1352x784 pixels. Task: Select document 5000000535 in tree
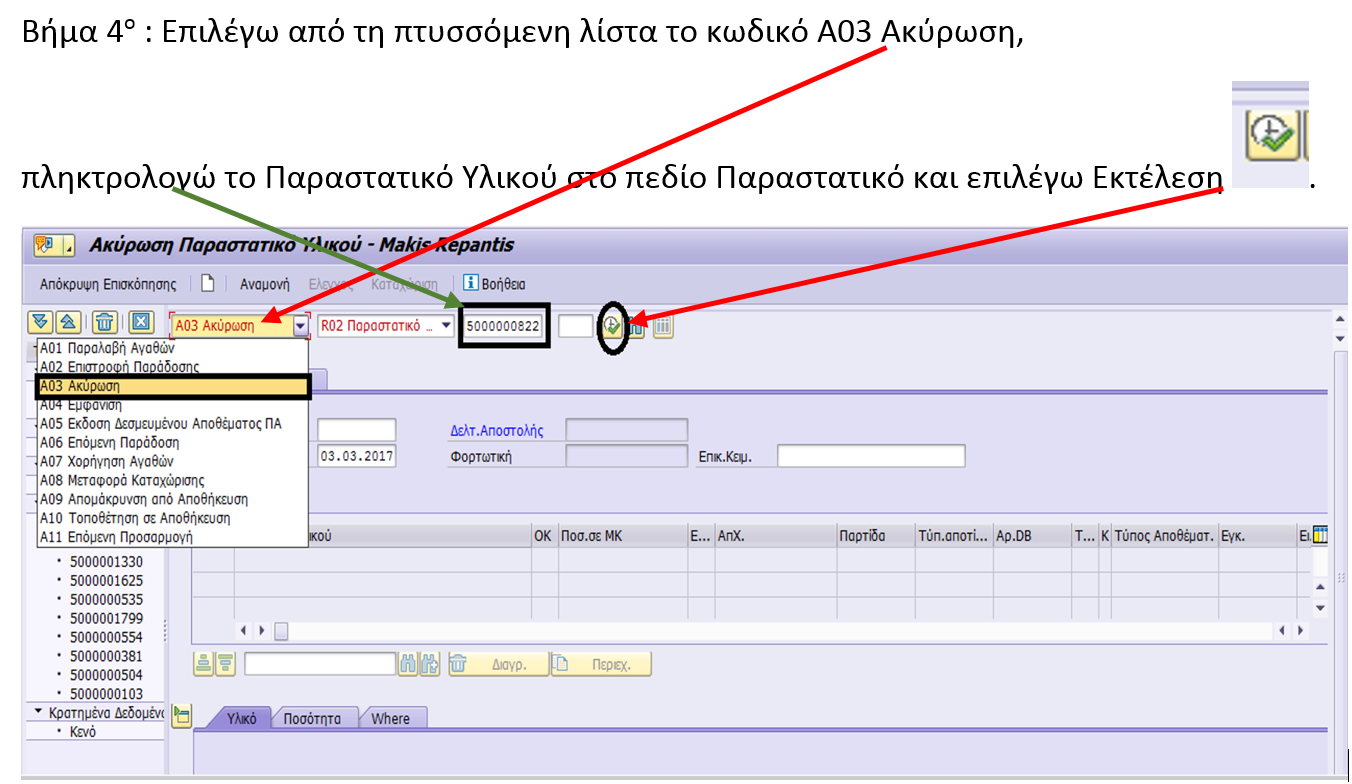pos(106,599)
